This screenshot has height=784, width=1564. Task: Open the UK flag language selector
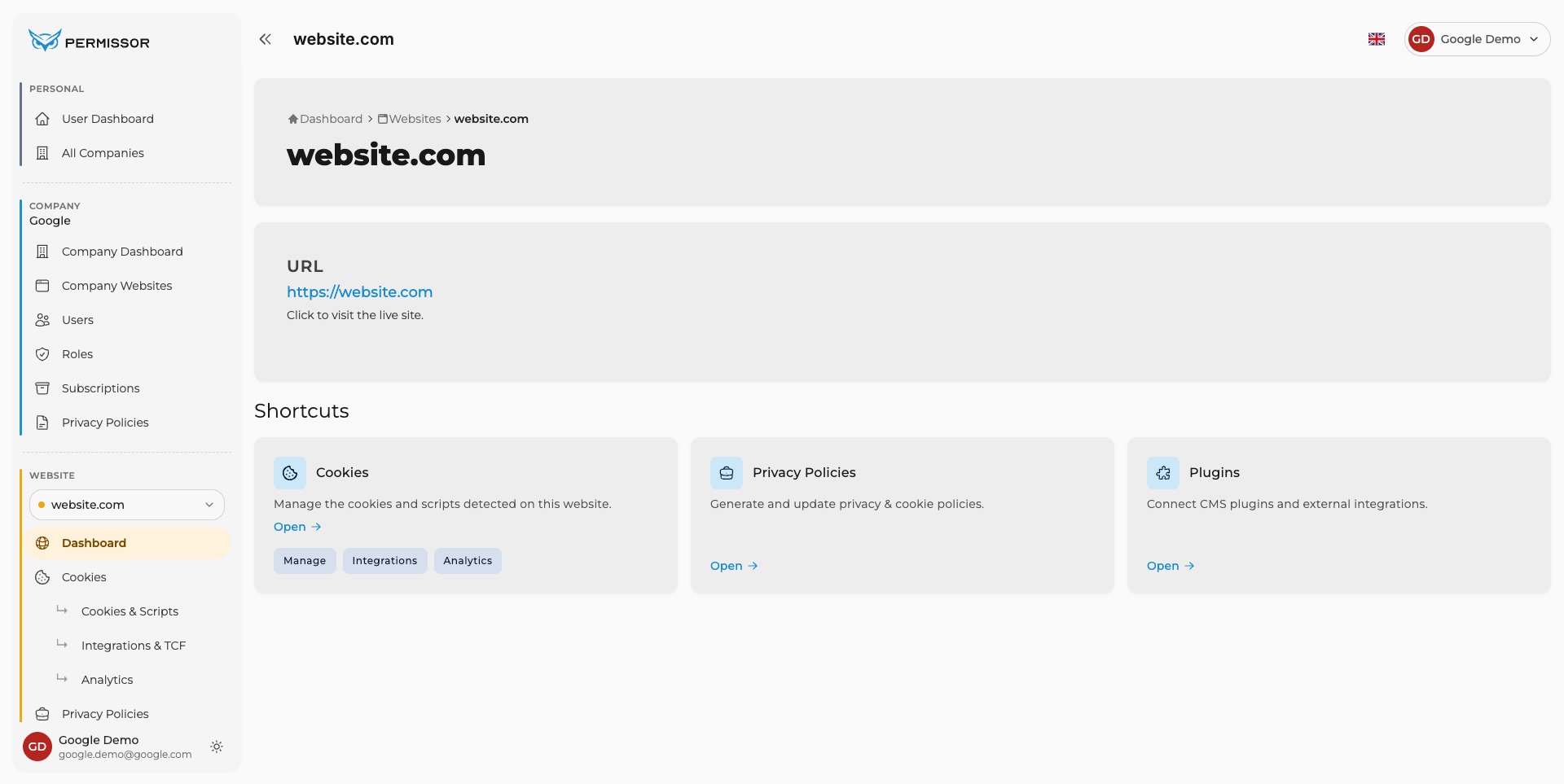(x=1377, y=39)
